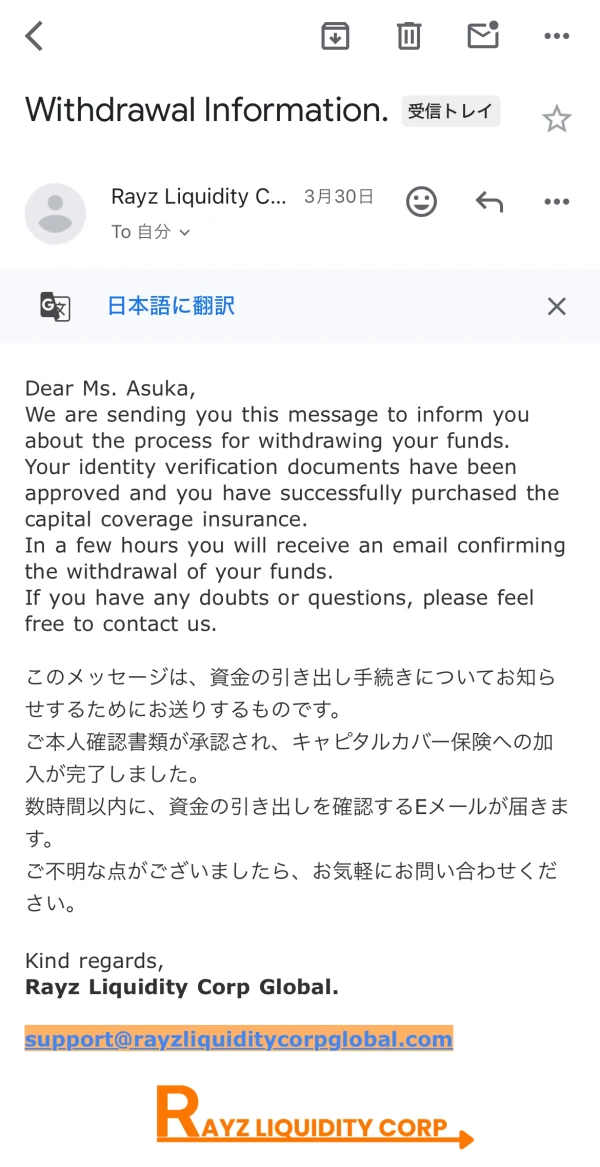600x1167 pixels.
Task: Tap the Withdrawal Information subject title
Action: pos(206,110)
